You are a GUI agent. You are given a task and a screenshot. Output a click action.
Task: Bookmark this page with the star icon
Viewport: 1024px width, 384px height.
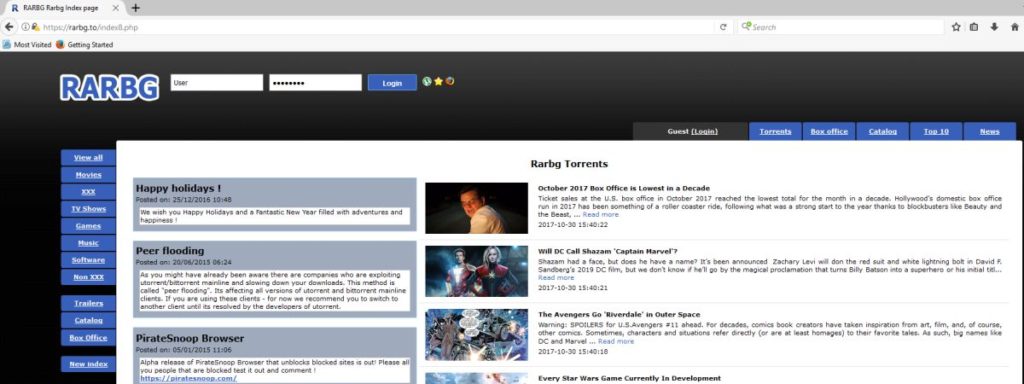pyautogui.click(x=956, y=27)
